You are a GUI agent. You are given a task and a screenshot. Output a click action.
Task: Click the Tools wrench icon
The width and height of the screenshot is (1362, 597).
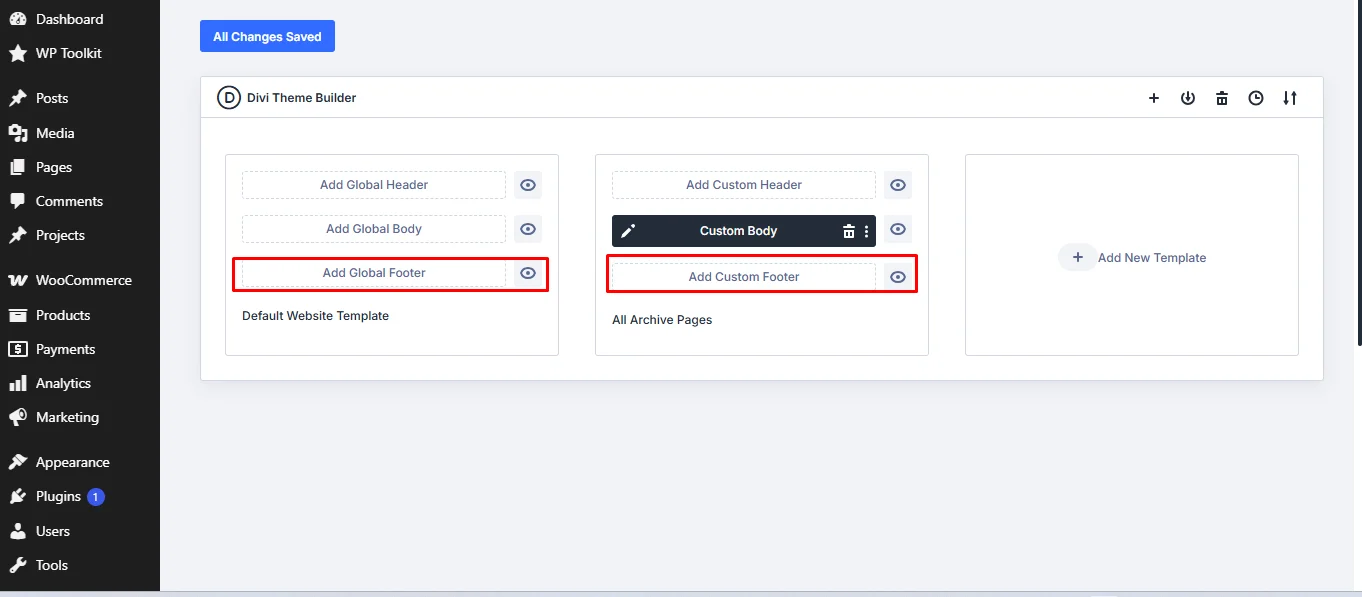[x=17, y=565]
